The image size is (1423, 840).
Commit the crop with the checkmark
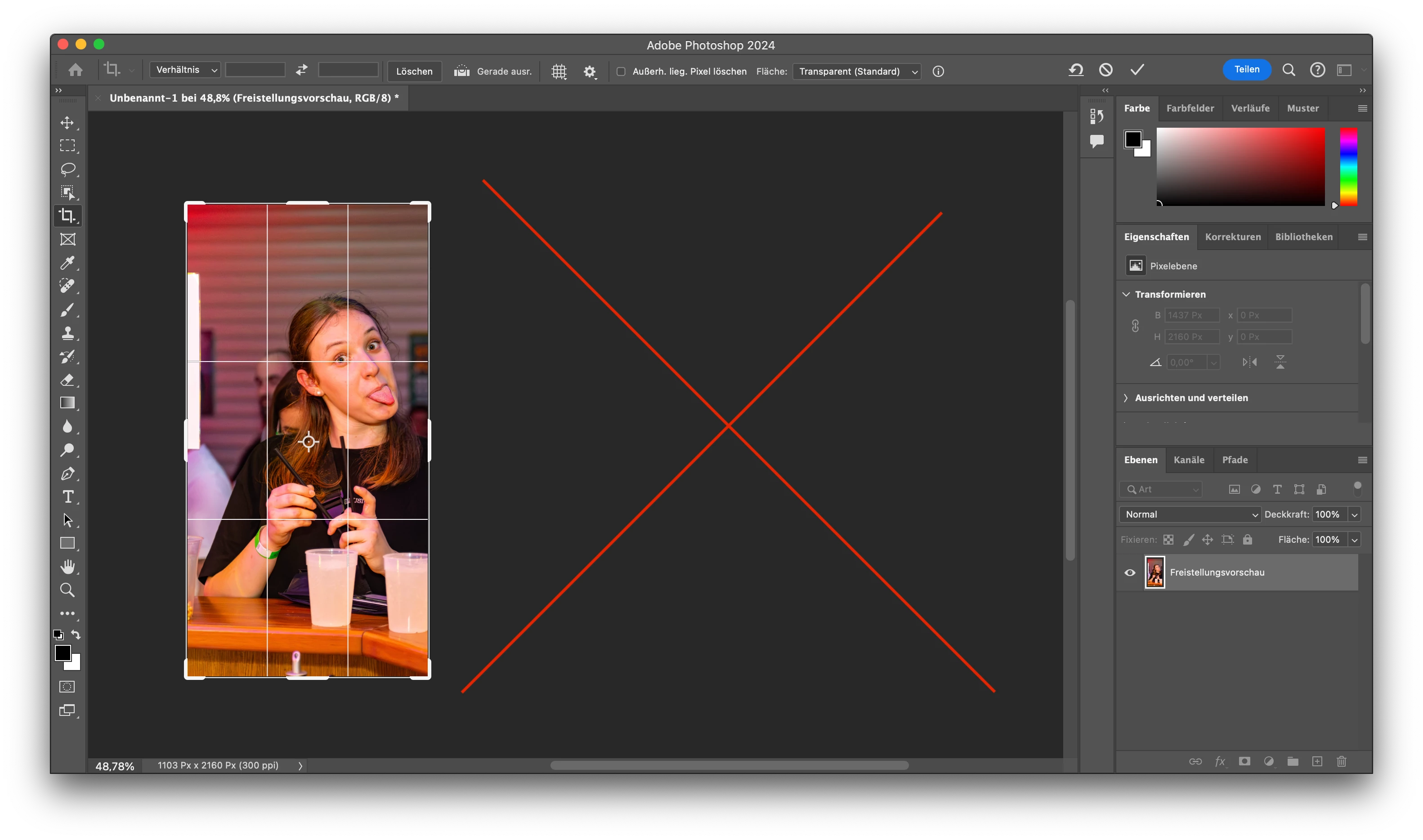pyautogui.click(x=1137, y=70)
